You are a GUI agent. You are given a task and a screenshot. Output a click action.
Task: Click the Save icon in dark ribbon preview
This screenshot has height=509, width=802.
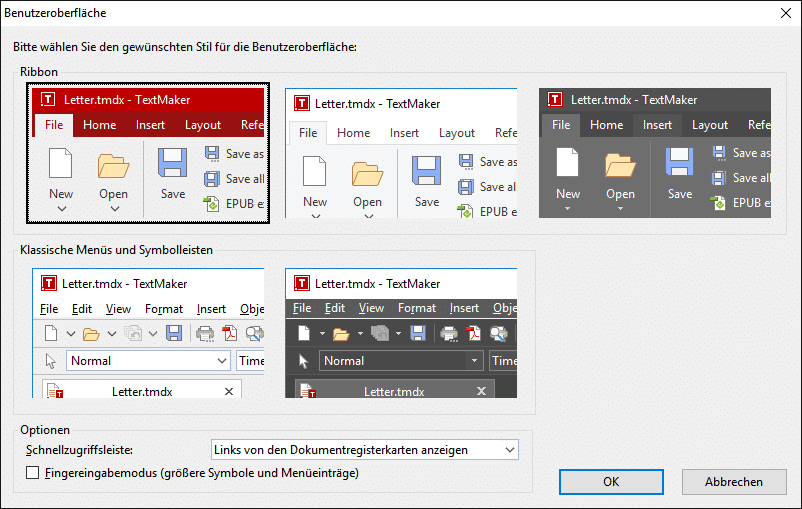pos(679,162)
